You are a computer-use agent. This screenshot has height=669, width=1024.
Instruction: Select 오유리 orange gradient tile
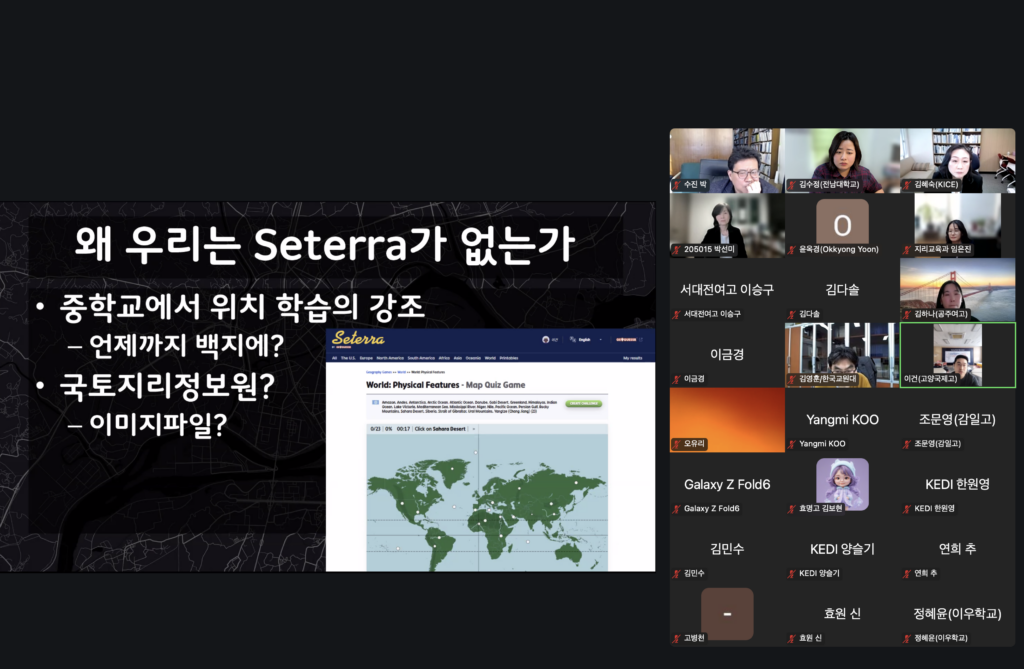(727, 419)
